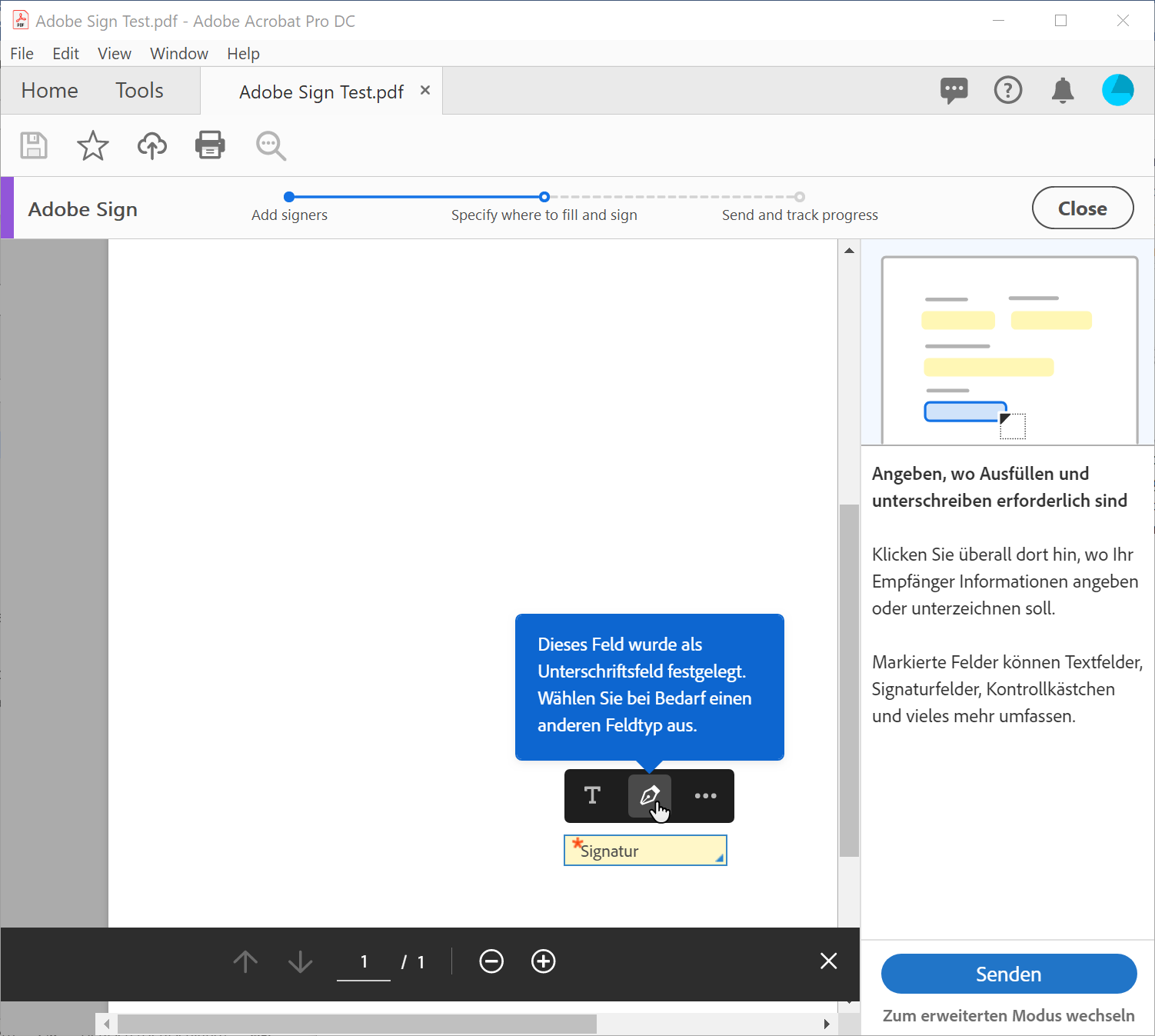
Task: Click the scroll up arrow
Action: pyautogui.click(x=849, y=251)
